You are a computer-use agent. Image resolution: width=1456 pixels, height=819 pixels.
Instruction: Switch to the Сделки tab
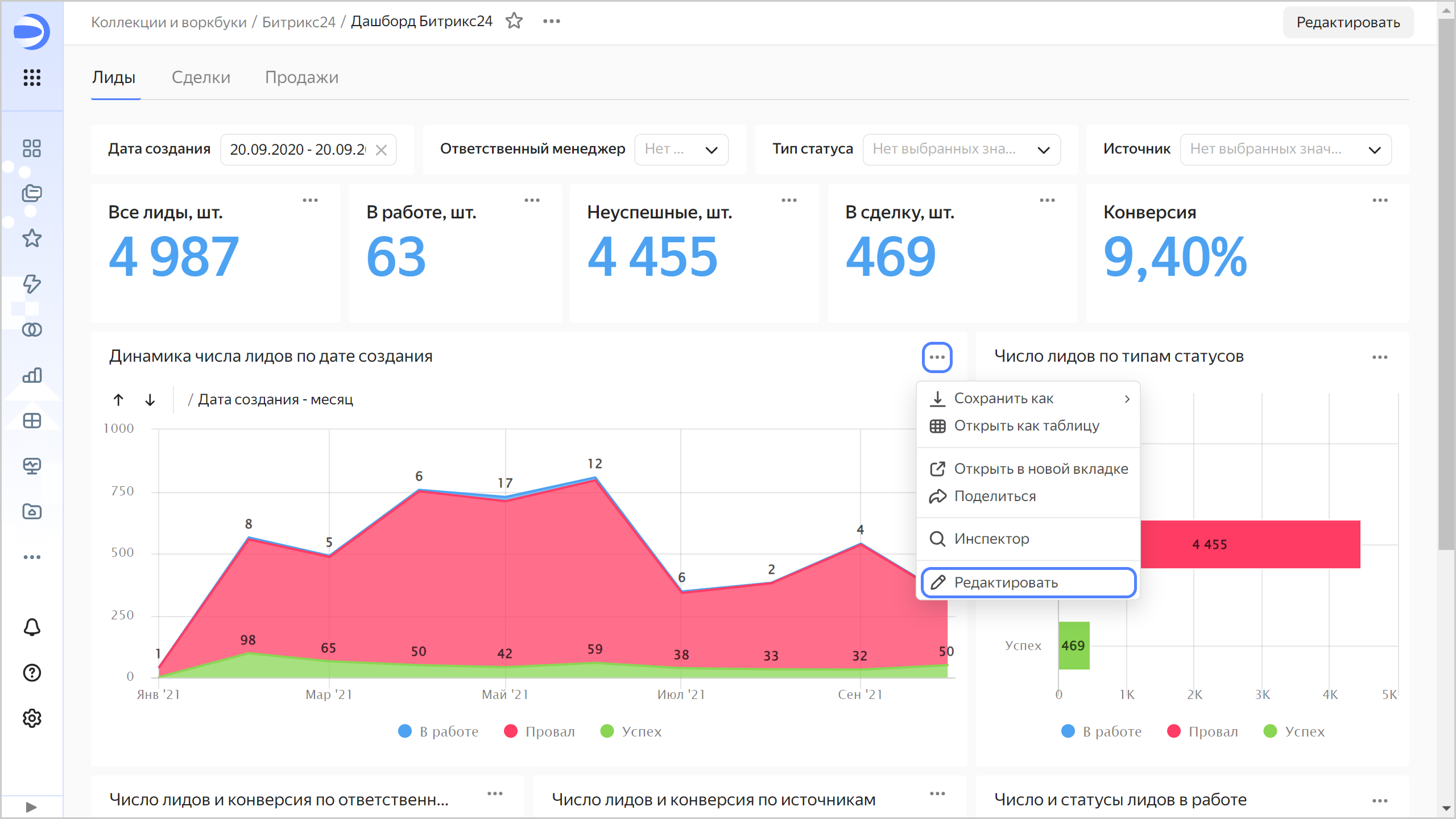(x=201, y=77)
